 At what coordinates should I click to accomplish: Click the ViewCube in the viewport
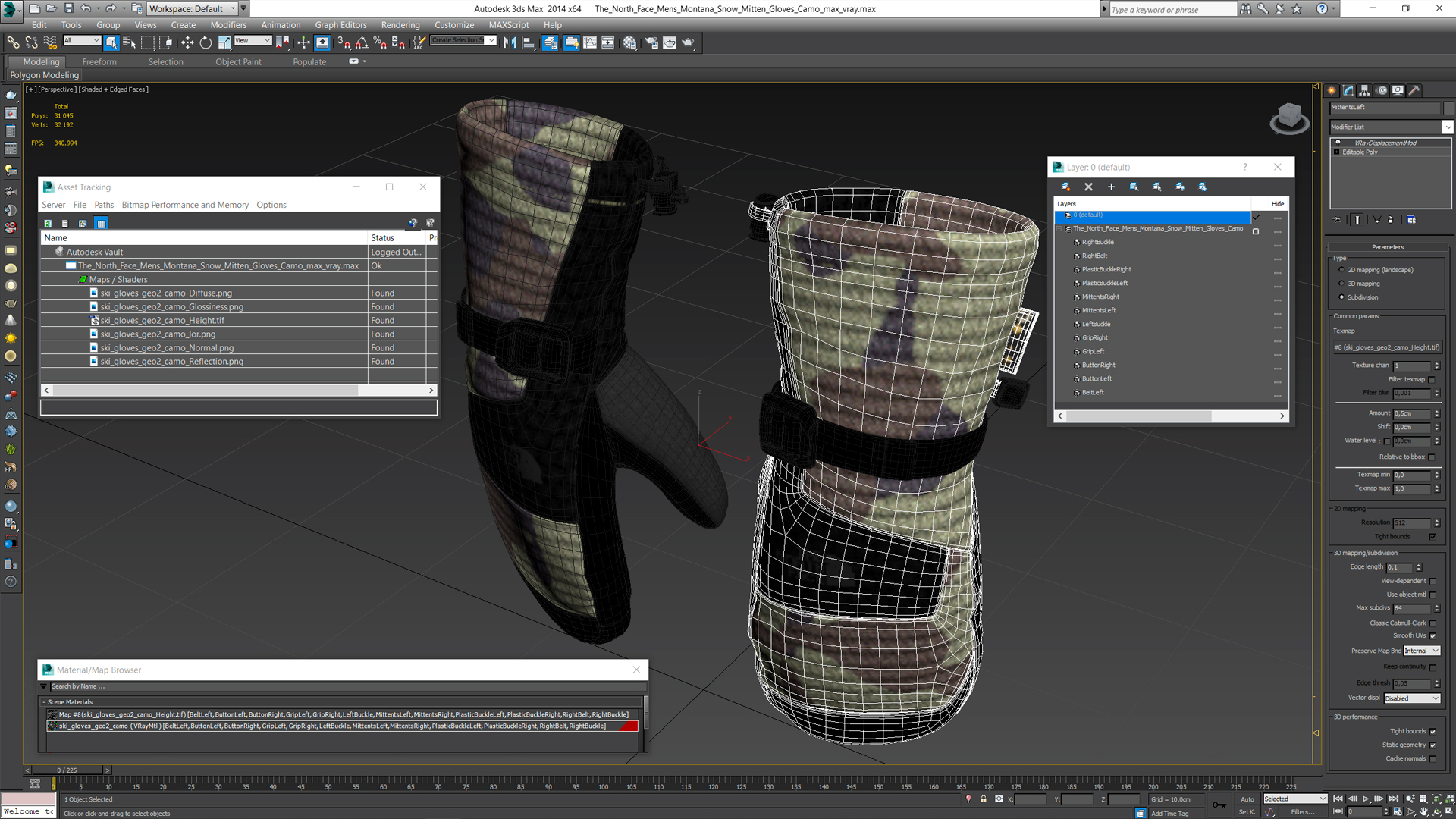click(1289, 119)
